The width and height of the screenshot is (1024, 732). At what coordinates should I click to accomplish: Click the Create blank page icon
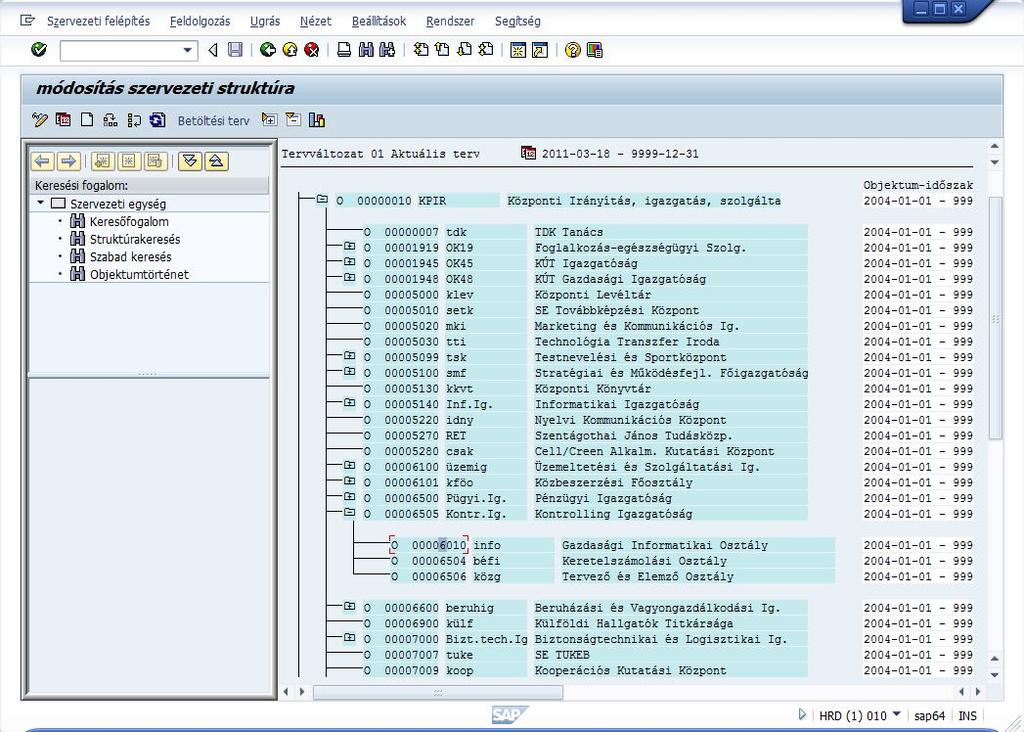point(87,119)
